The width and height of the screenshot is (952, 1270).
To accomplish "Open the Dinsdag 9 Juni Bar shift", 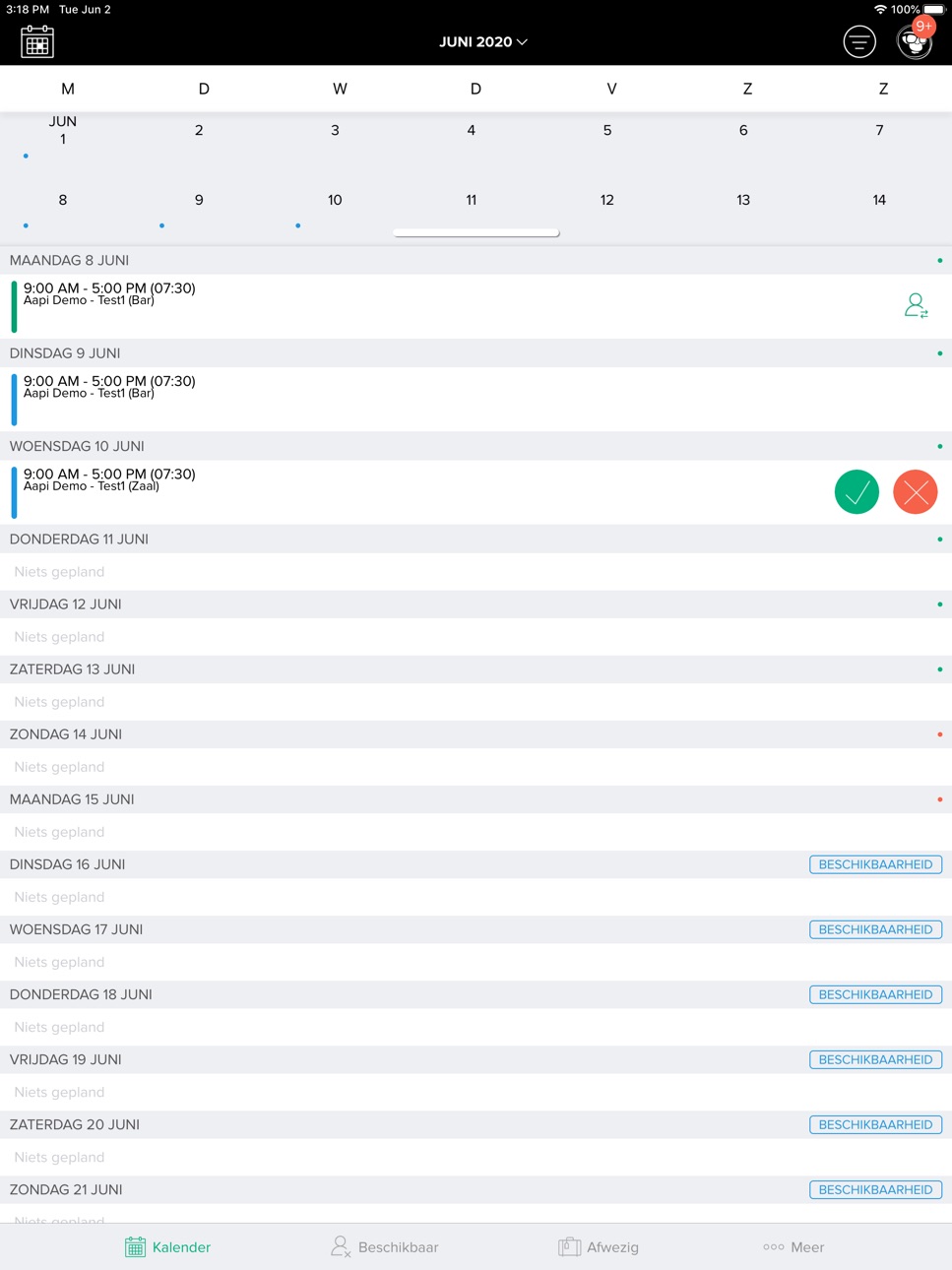I will tap(476, 400).
